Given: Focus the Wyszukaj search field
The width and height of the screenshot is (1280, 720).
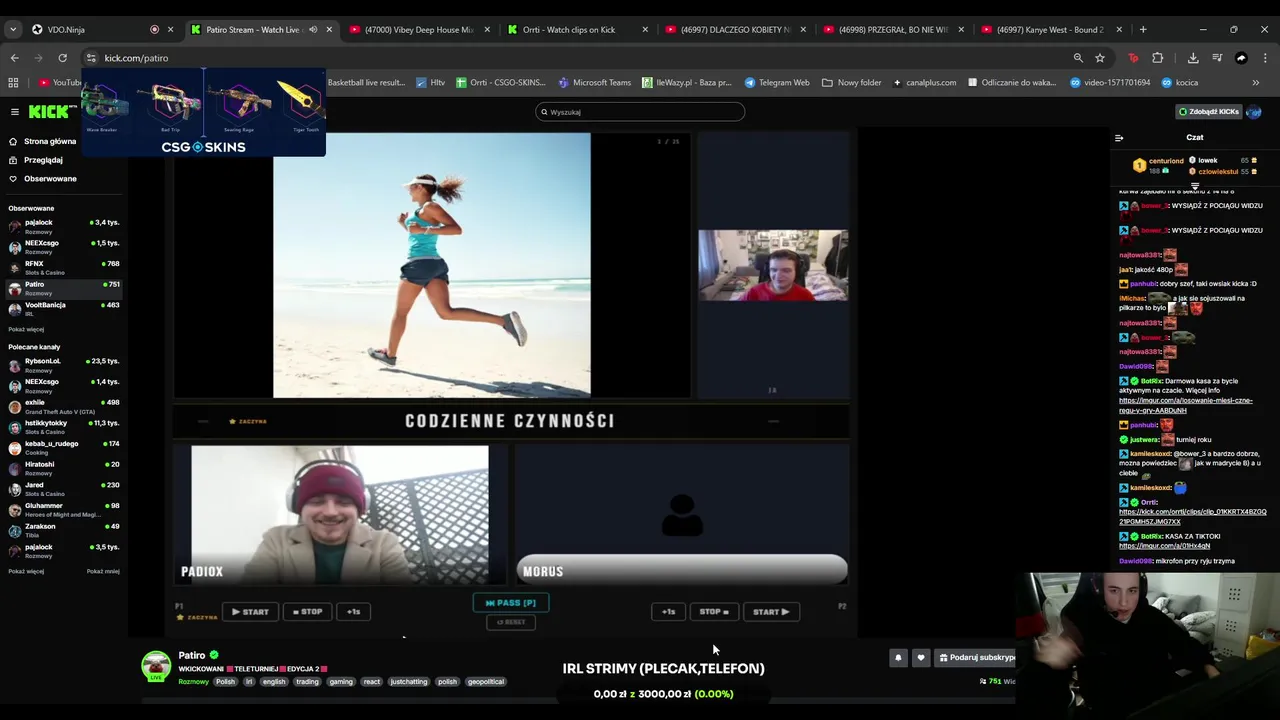Looking at the screenshot, I should (640, 112).
